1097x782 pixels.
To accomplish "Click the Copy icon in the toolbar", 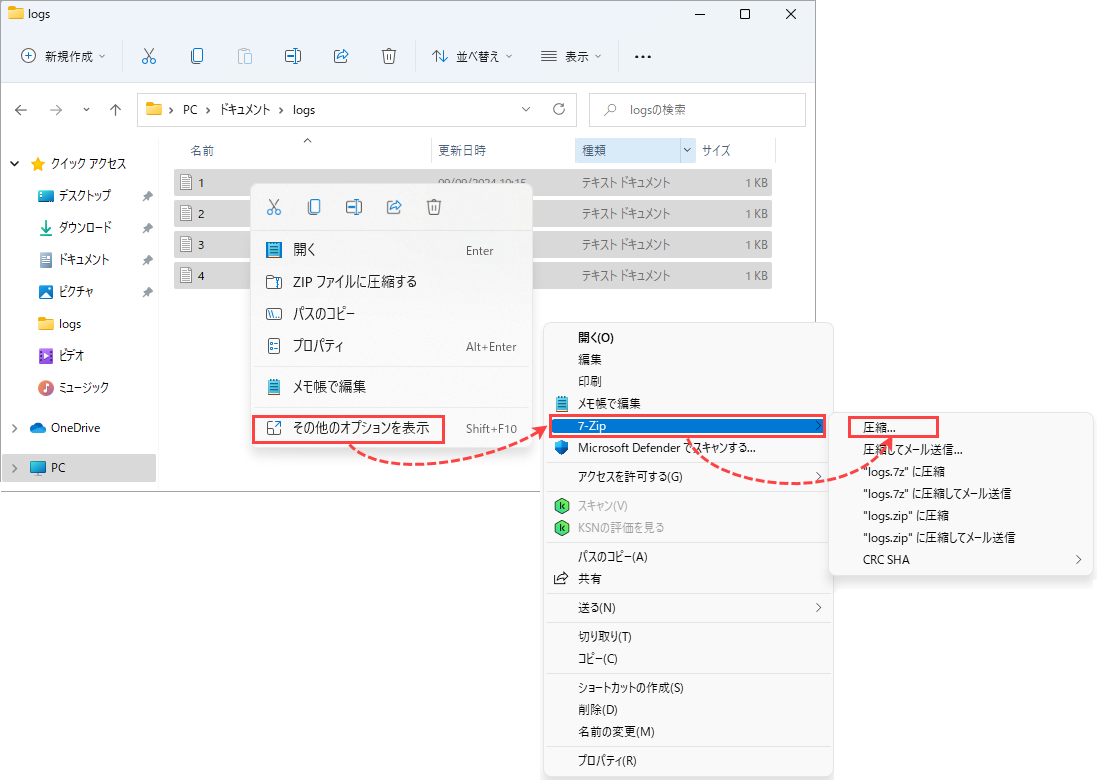I will (197, 56).
